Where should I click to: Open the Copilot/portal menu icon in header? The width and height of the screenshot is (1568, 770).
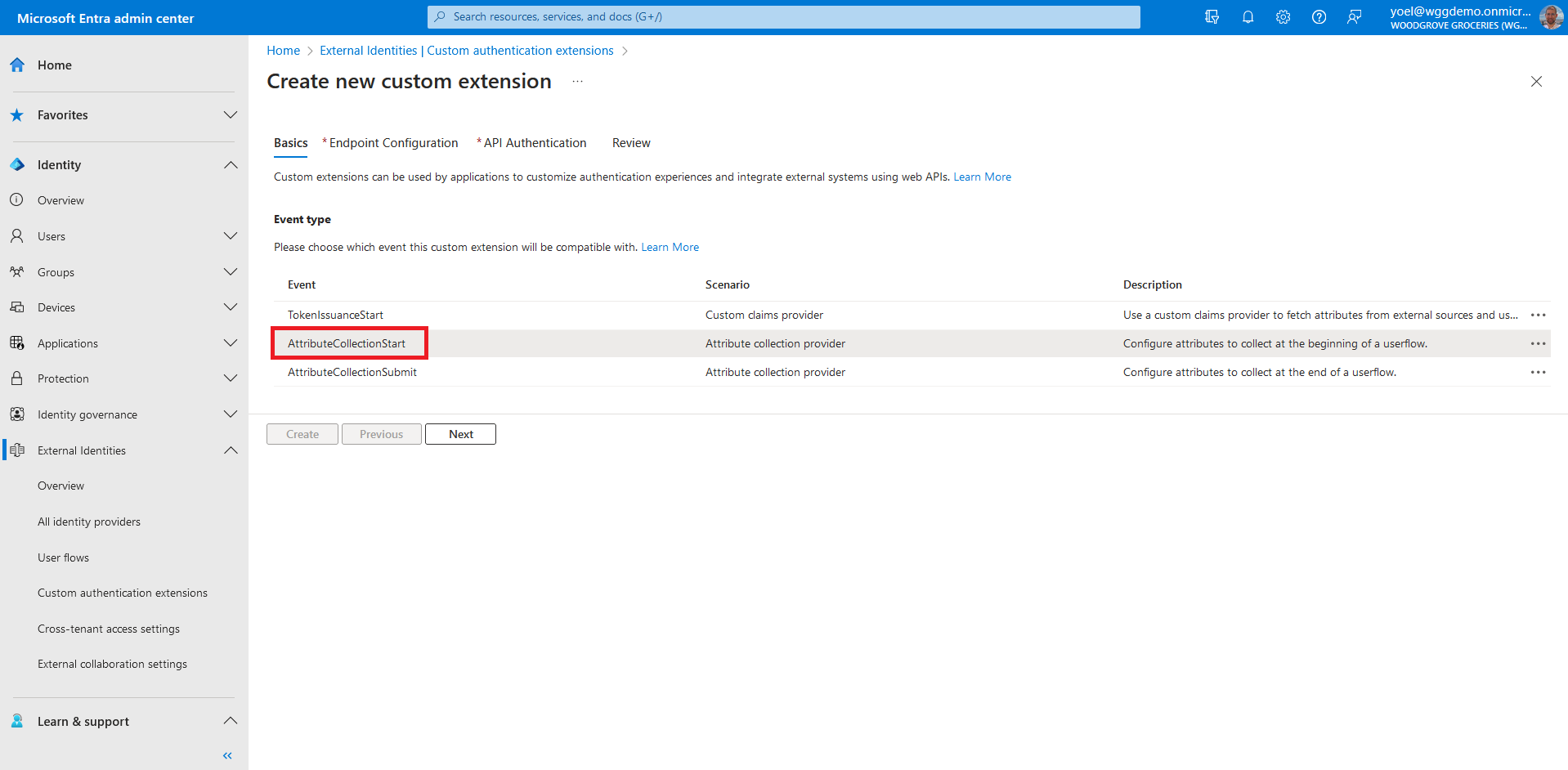1212,17
